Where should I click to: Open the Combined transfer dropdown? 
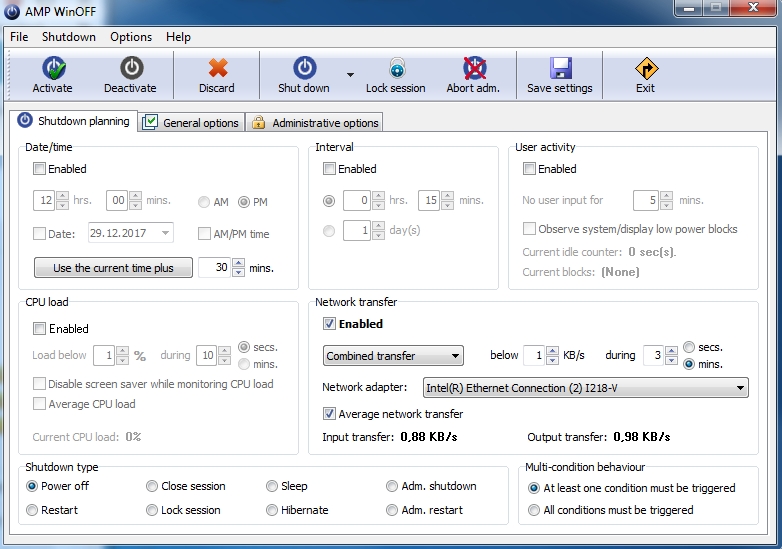pos(393,356)
